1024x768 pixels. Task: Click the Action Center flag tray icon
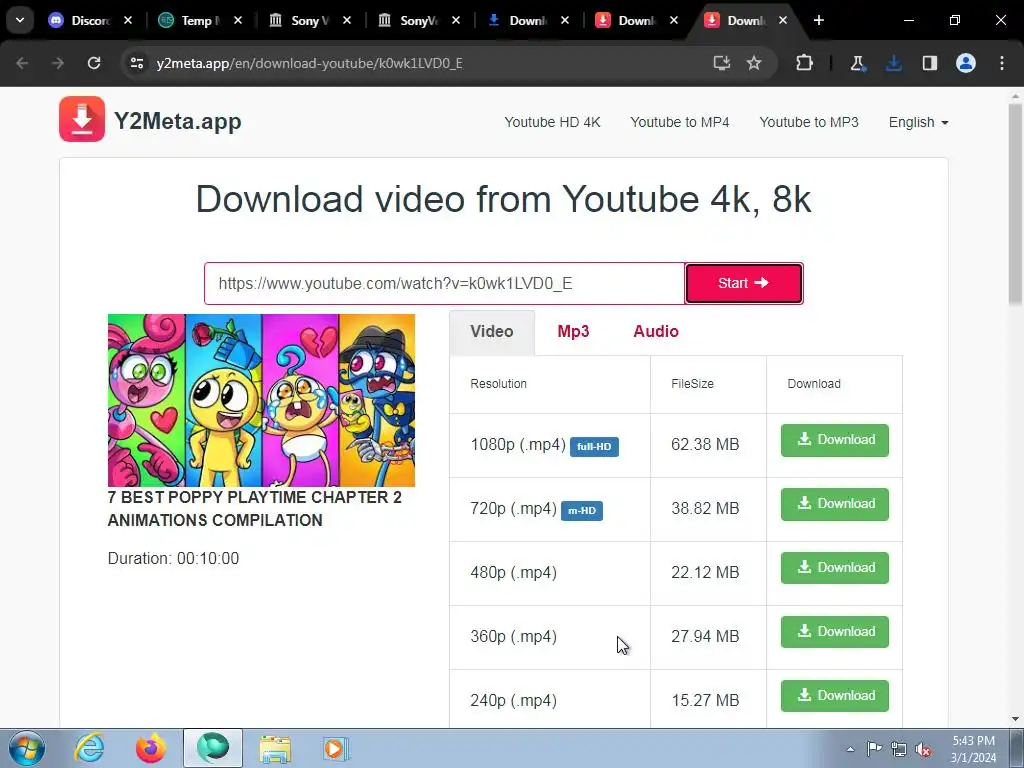(874, 749)
